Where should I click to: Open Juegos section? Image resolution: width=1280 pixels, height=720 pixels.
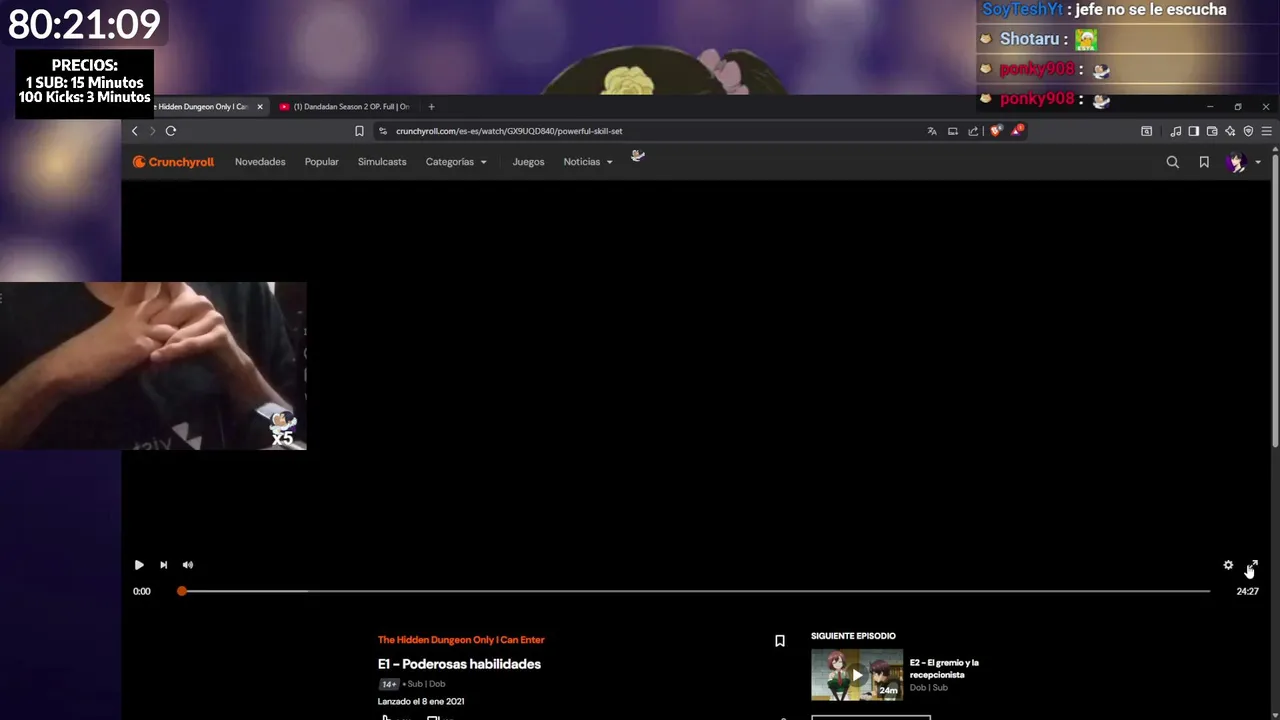pos(528,162)
